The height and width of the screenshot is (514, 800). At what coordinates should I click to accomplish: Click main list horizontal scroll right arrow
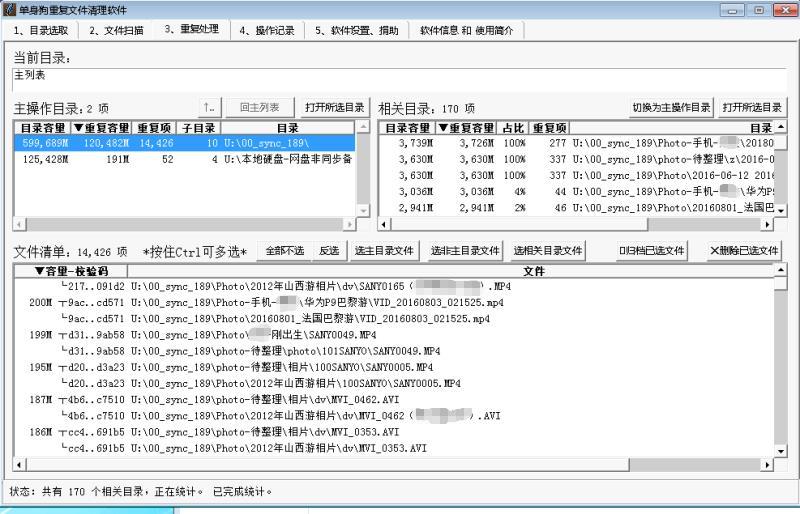pyautogui.click(x=349, y=224)
